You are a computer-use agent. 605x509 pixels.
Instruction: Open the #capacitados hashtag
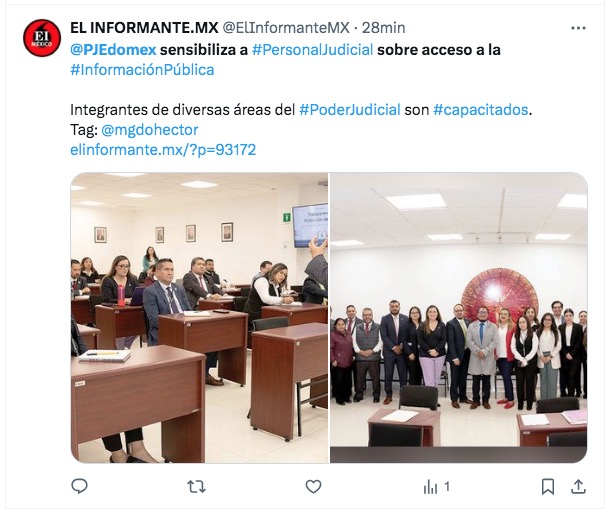coord(481,110)
